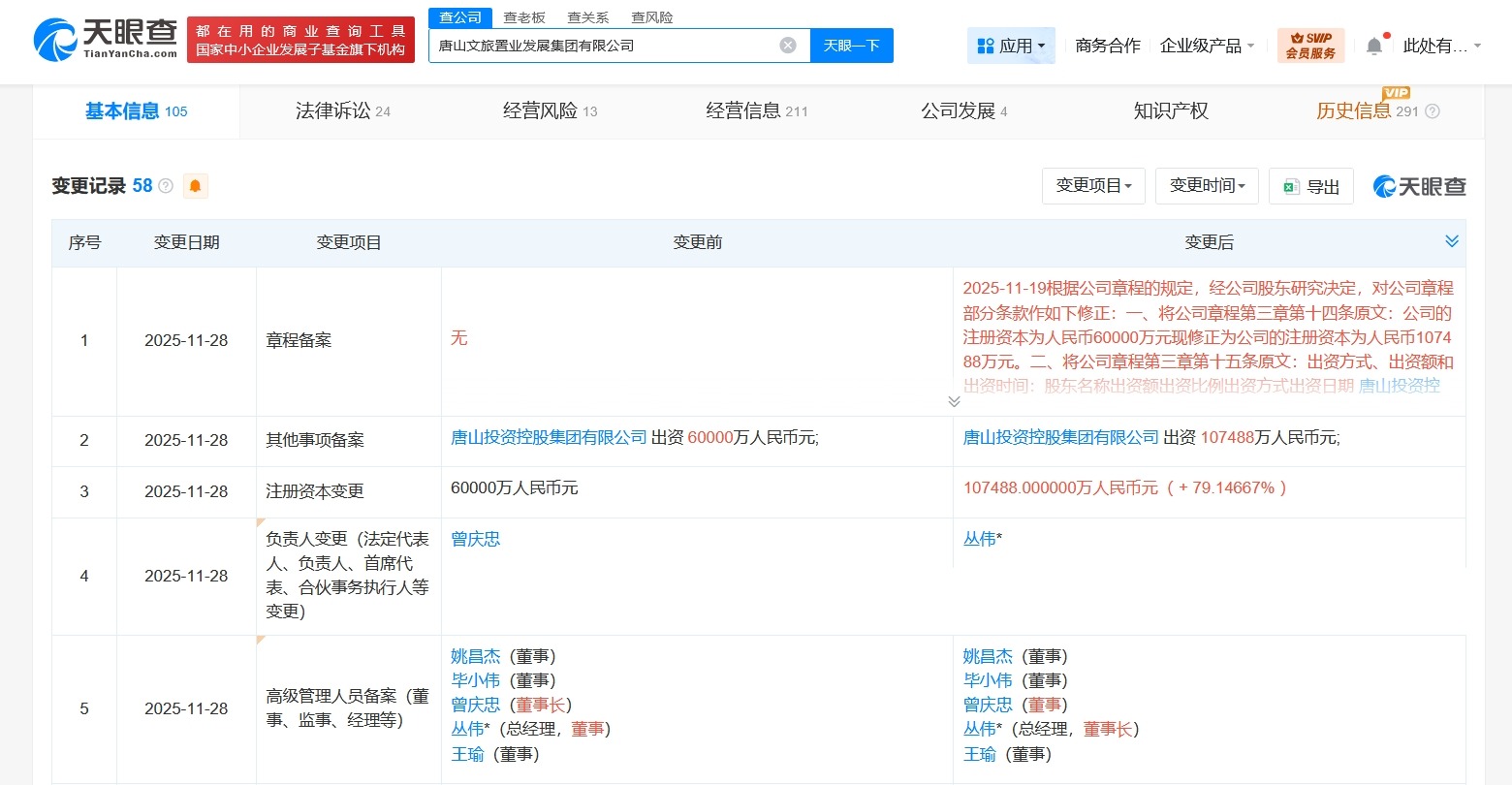Click the Excel icon on the 导出 button
The image size is (1512, 785).
coord(1290,186)
